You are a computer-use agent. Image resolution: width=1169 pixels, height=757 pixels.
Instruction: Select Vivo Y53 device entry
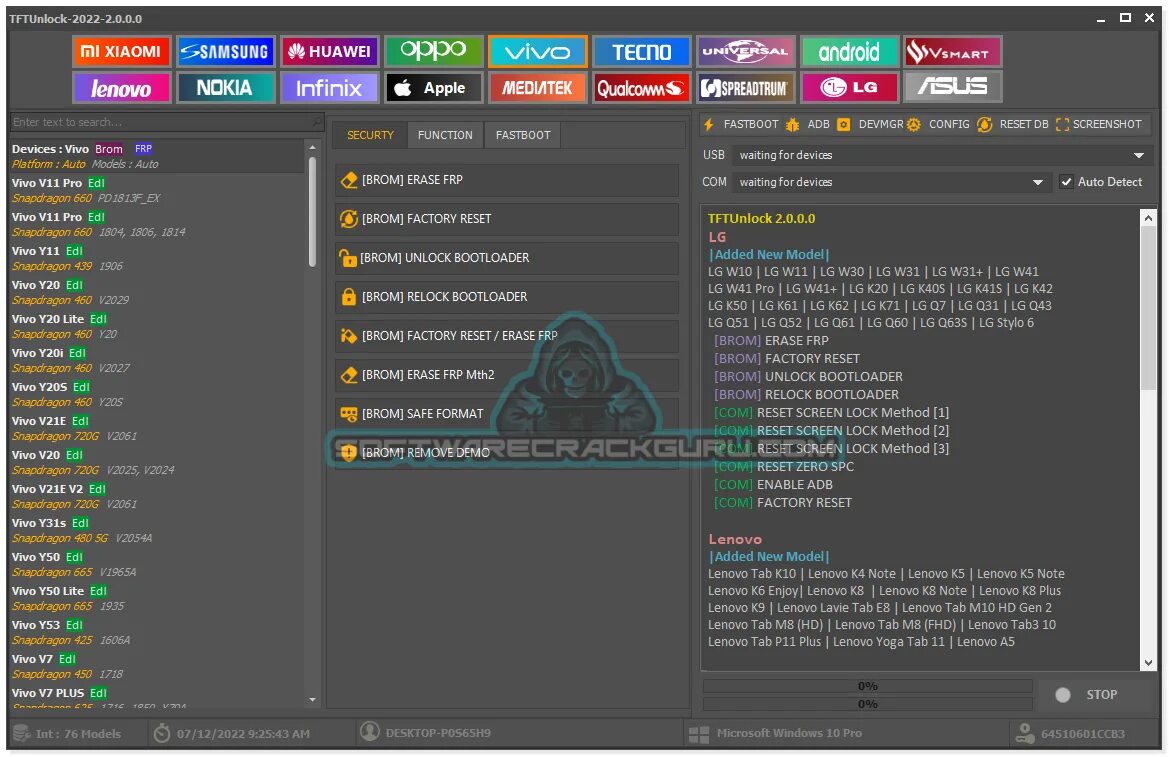coord(157,632)
